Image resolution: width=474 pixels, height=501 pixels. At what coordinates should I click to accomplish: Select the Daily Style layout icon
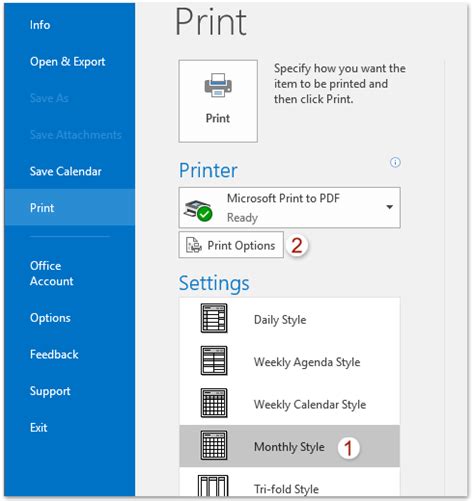pyautogui.click(x=214, y=318)
